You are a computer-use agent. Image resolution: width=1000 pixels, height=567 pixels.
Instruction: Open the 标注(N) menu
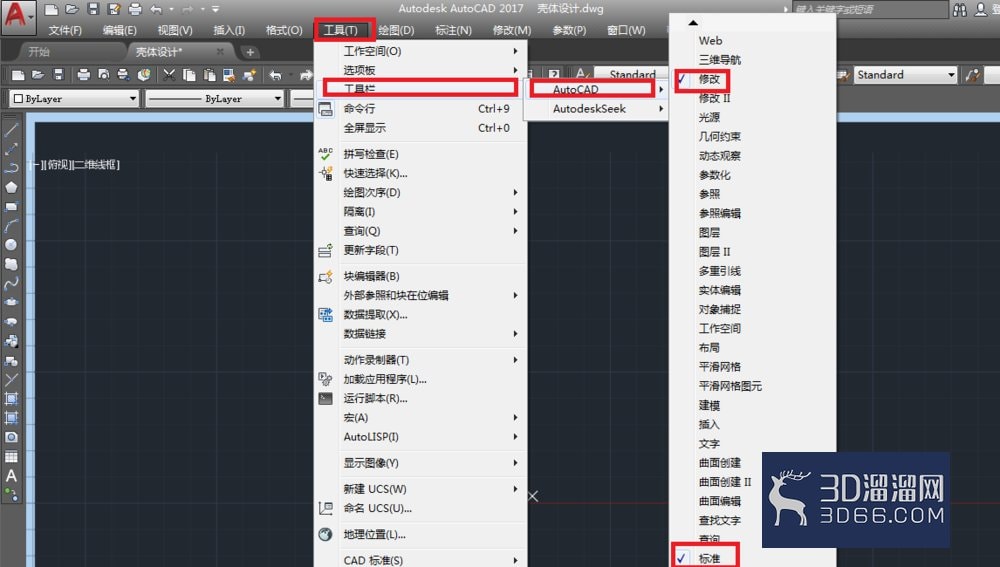coord(453,30)
